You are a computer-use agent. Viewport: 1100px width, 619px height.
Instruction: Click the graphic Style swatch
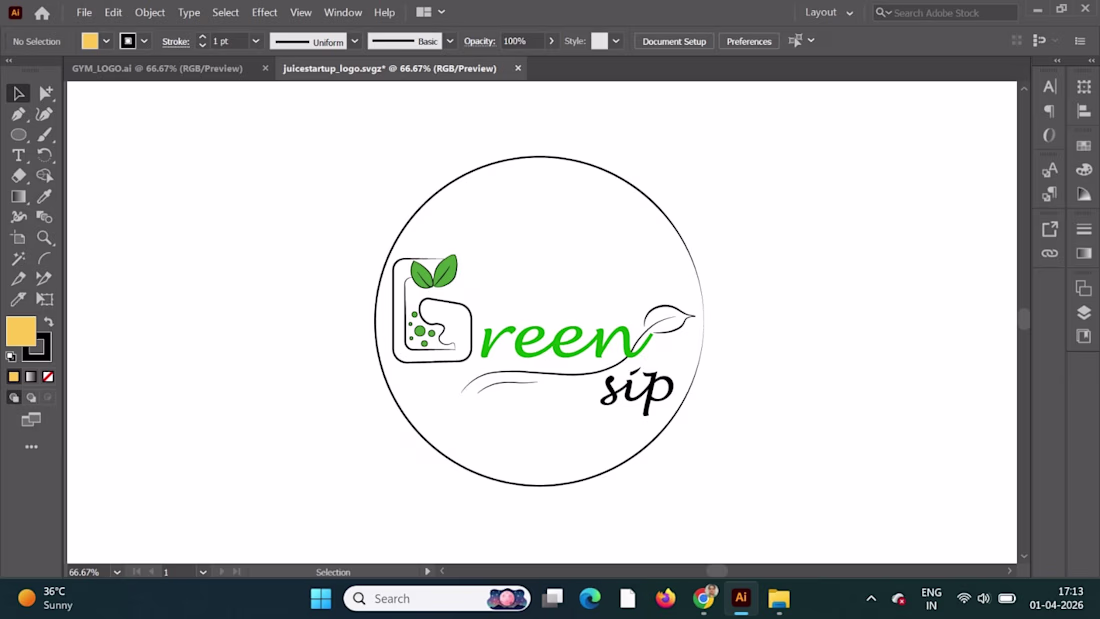coord(599,41)
